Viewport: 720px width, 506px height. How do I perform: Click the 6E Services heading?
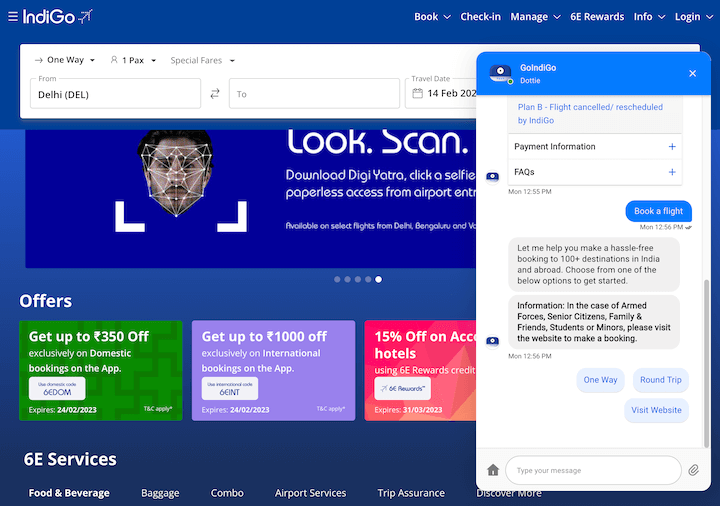[x=70, y=459]
